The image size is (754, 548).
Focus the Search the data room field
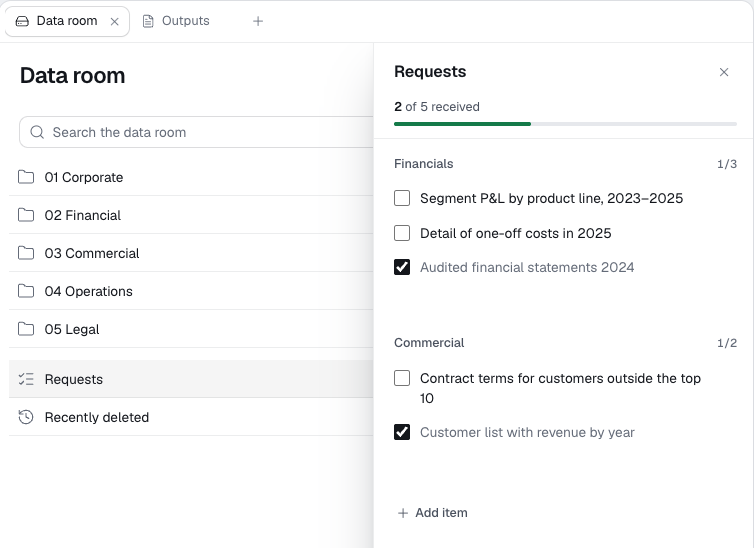click(x=196, y=132)
